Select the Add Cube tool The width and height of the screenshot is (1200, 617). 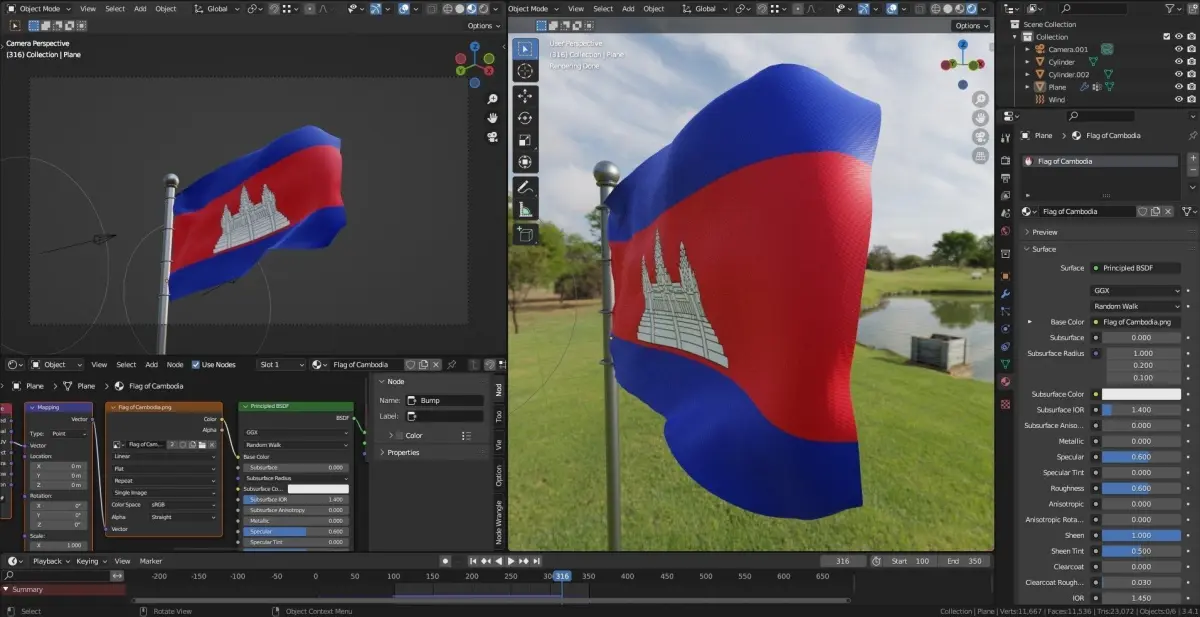pyautogui.click(x=525, y=235)
